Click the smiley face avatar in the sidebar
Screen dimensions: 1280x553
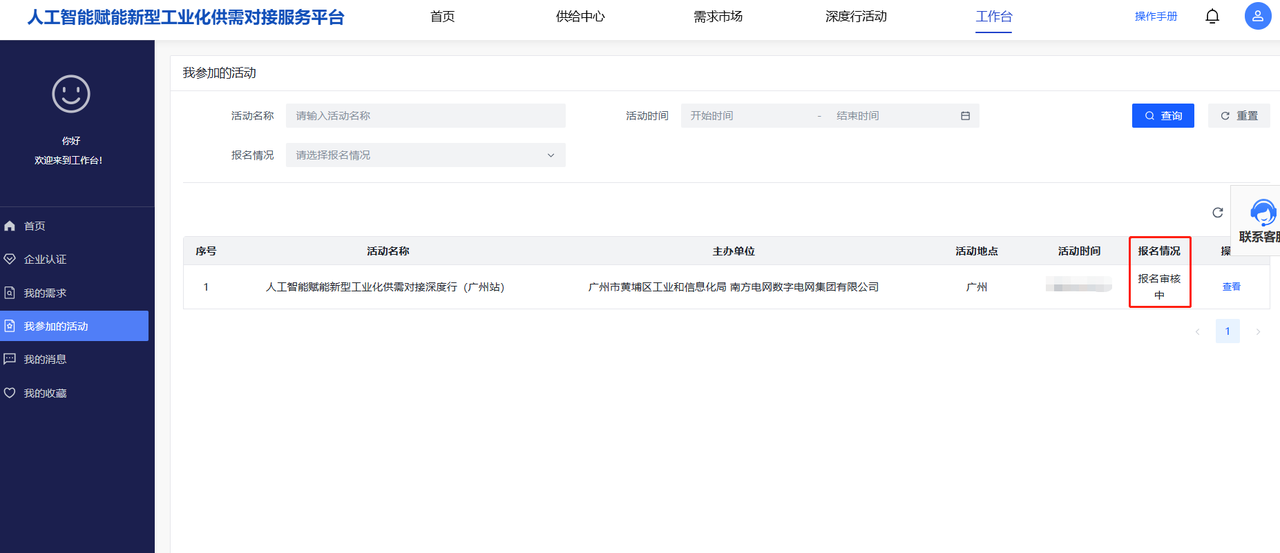point(71,94)
